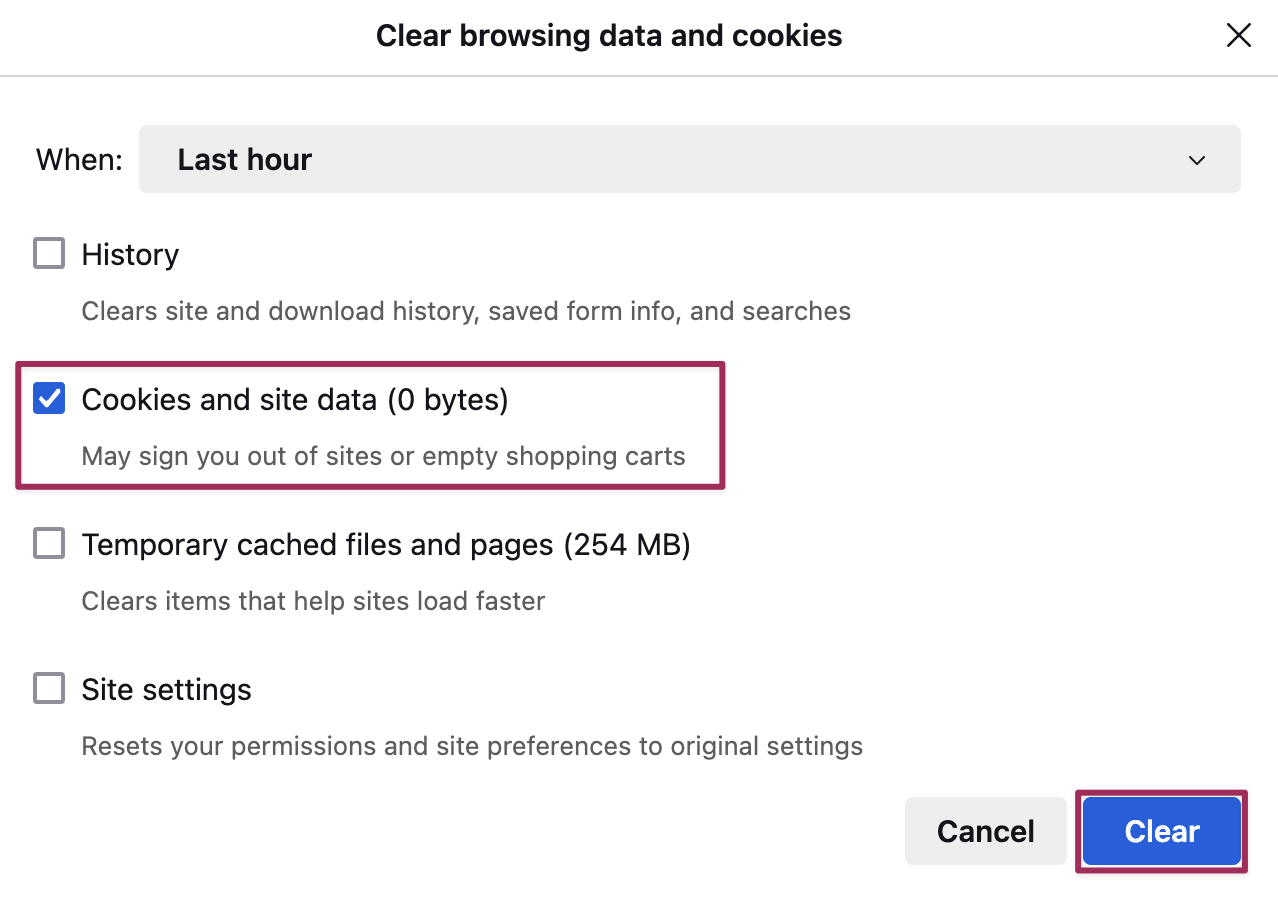Click the History description about saved form info
This screenshot has width=1278, height=900.
click(x=466, y=311)
